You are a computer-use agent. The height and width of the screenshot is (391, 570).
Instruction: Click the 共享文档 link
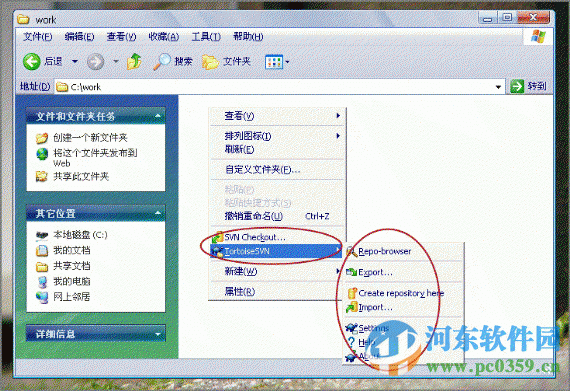pos(72,266)
